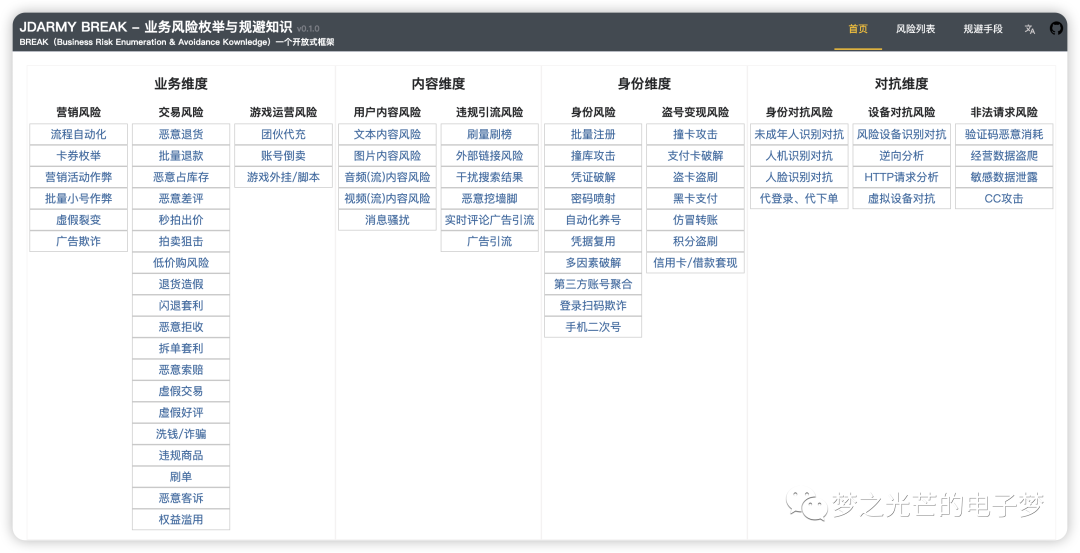Click the 消息骚扰 item
Image resolution: width=1080 pixels, height=553 pixels.
pyautogui.click(x=387, y=220)
